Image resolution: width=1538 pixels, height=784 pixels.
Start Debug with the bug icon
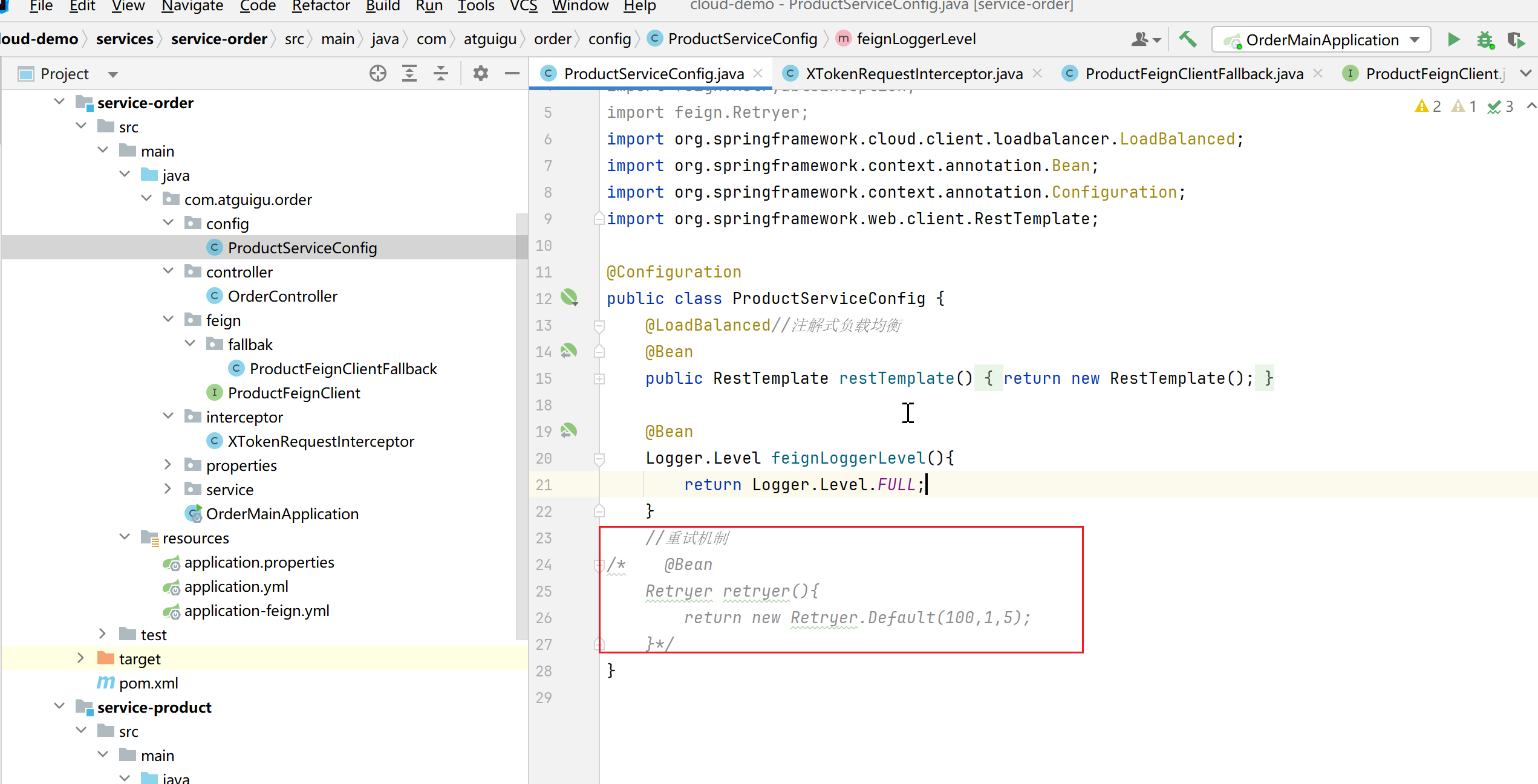(1485, 40)
